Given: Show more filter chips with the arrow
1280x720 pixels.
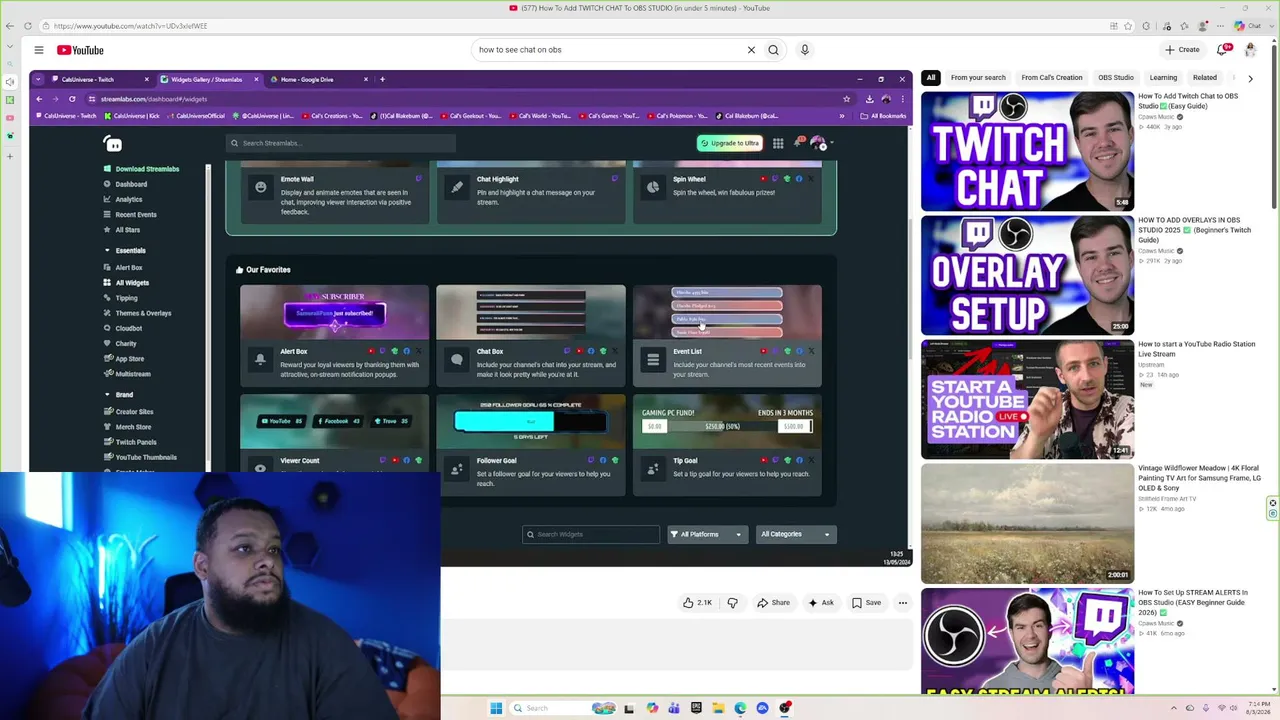Looking at the screenshot, I should coord(1250,78).
